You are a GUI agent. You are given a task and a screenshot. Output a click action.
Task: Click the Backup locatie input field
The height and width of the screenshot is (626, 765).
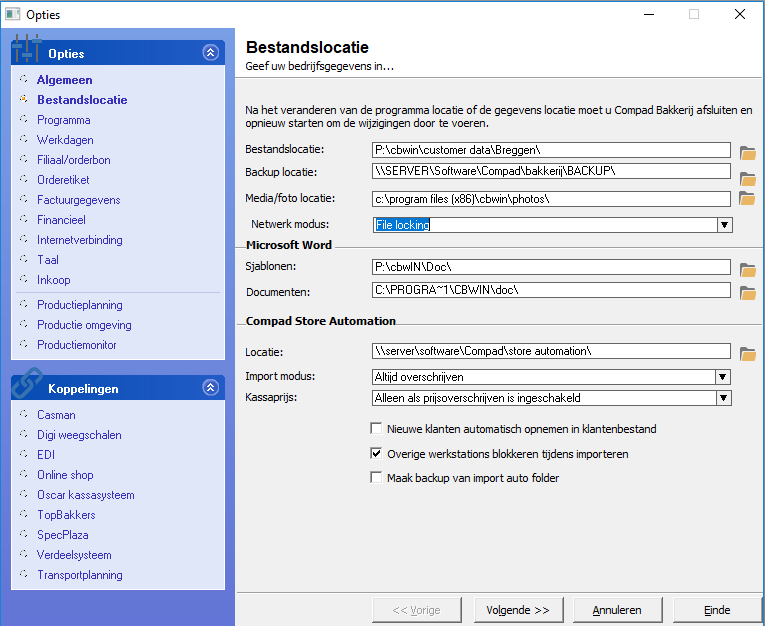(x=551, y=171)
